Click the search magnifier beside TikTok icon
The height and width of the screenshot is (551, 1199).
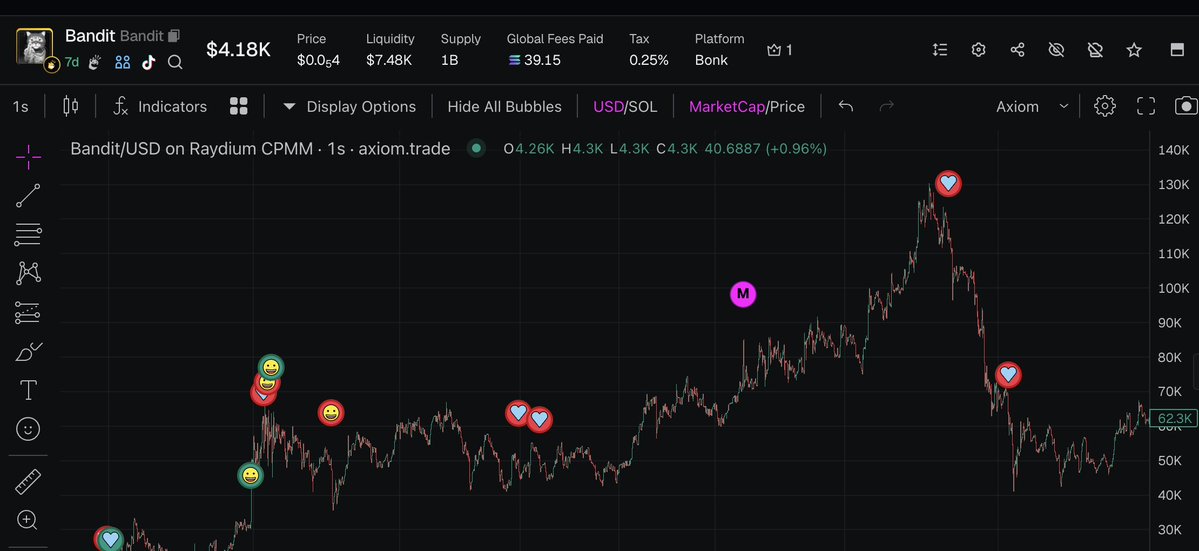point(175,62)
